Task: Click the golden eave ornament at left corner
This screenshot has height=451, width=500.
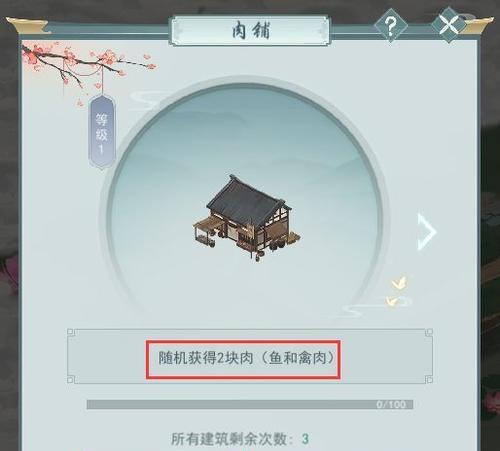Action: click(x=27, y=25)
